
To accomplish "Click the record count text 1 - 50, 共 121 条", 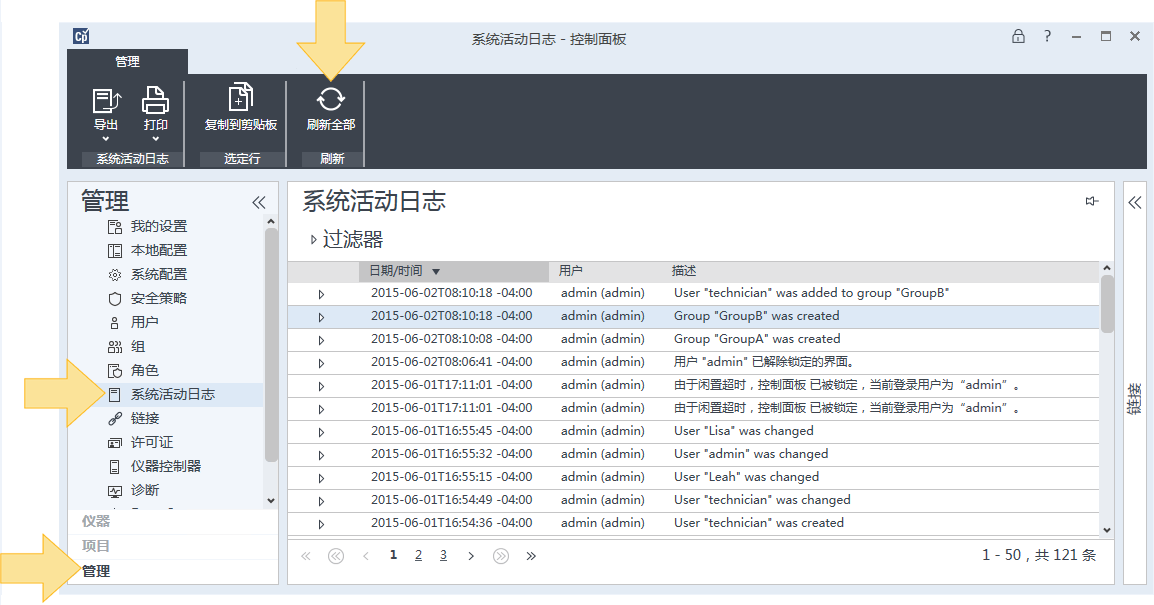I will pyautogui.click(x=1039, y=555).
